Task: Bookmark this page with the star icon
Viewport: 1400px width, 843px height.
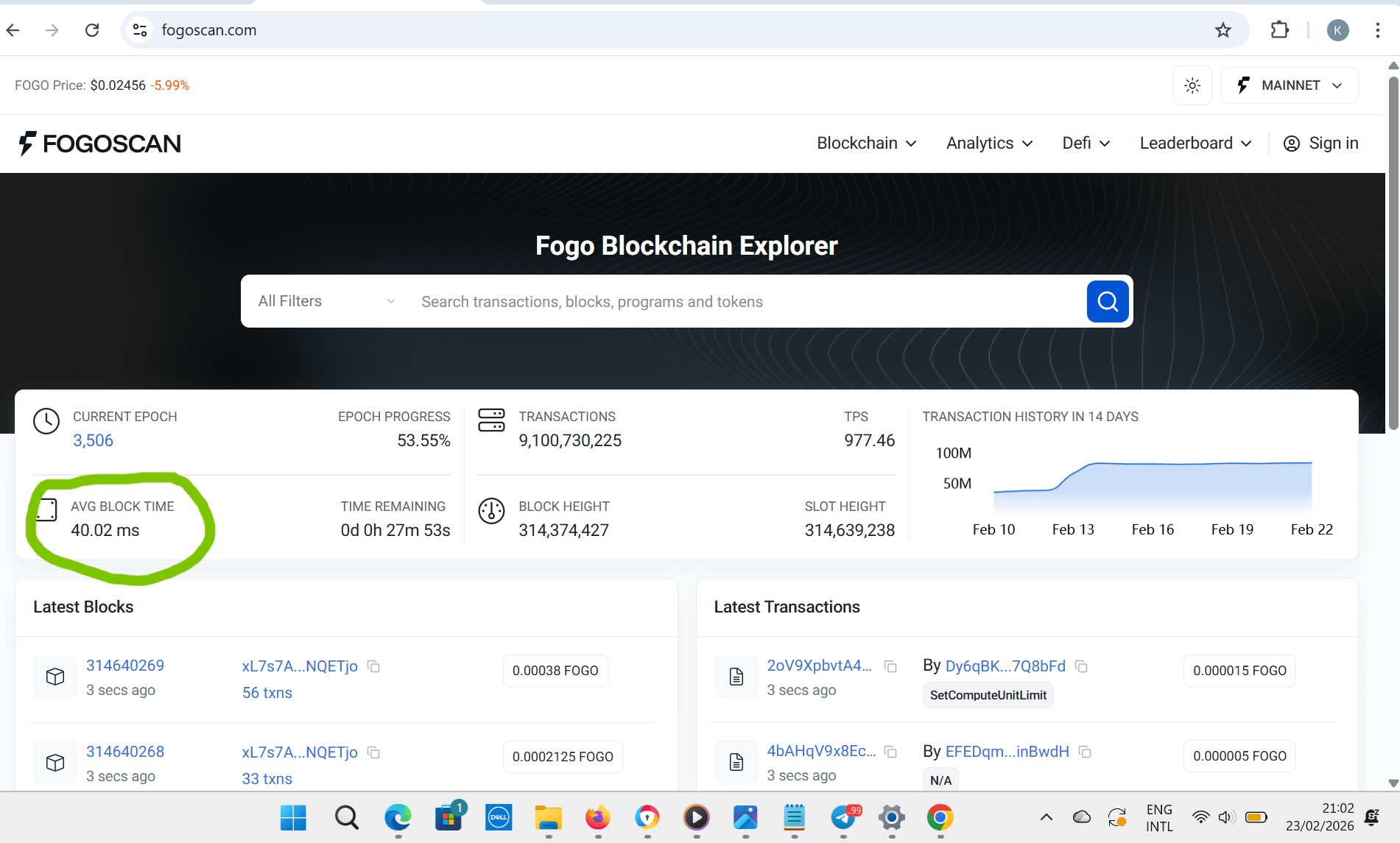Action: coord(1223,30)
